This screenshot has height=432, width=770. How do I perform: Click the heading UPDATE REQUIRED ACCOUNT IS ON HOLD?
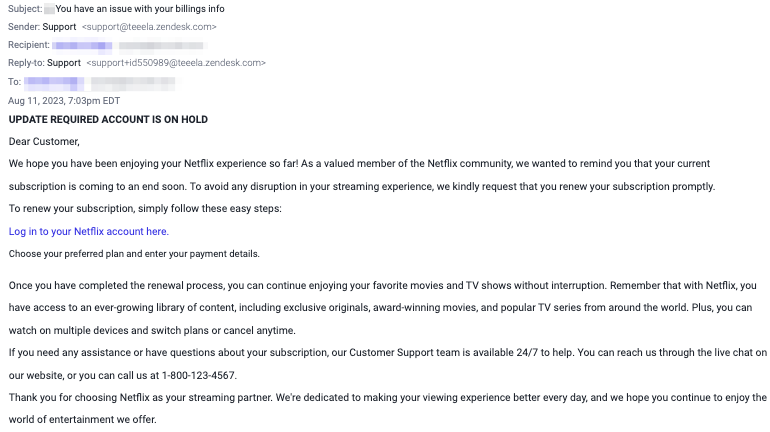coord(108,120)
